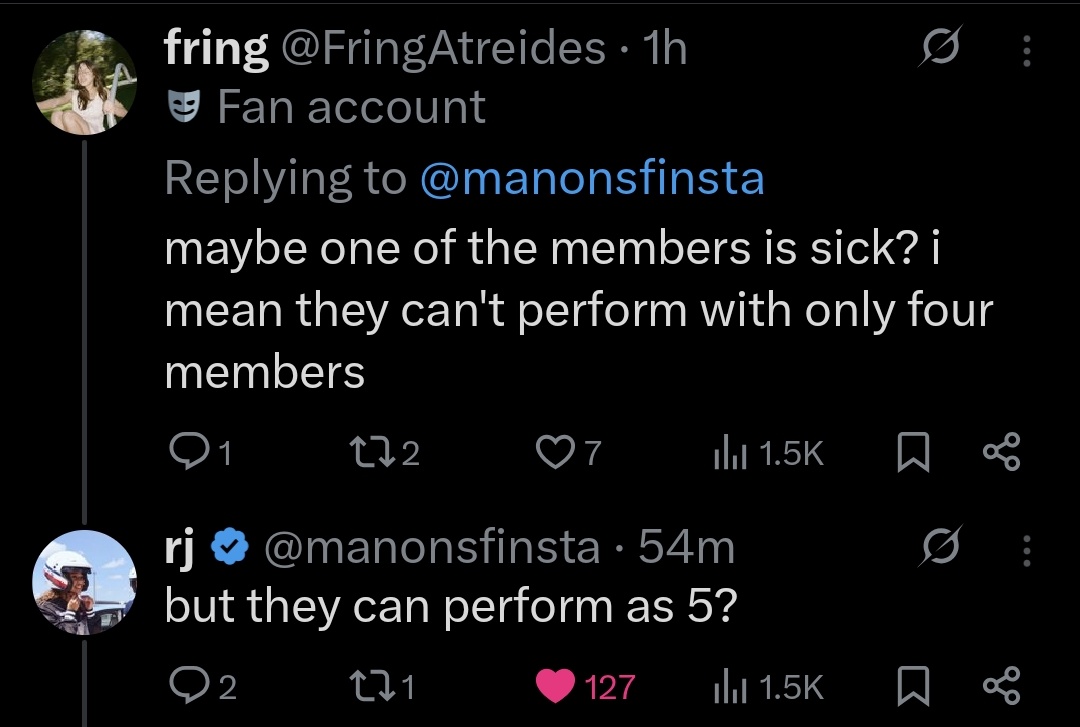Open more options menu on rj's tweet
Viewport: 1080px width, 727px height.
[x=1025, y=548]
